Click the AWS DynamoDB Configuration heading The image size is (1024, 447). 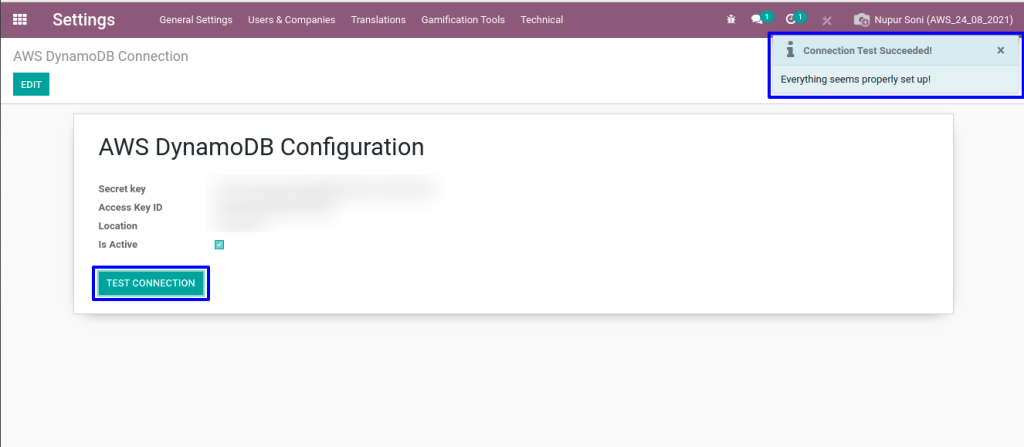click(x=261, y=147)
